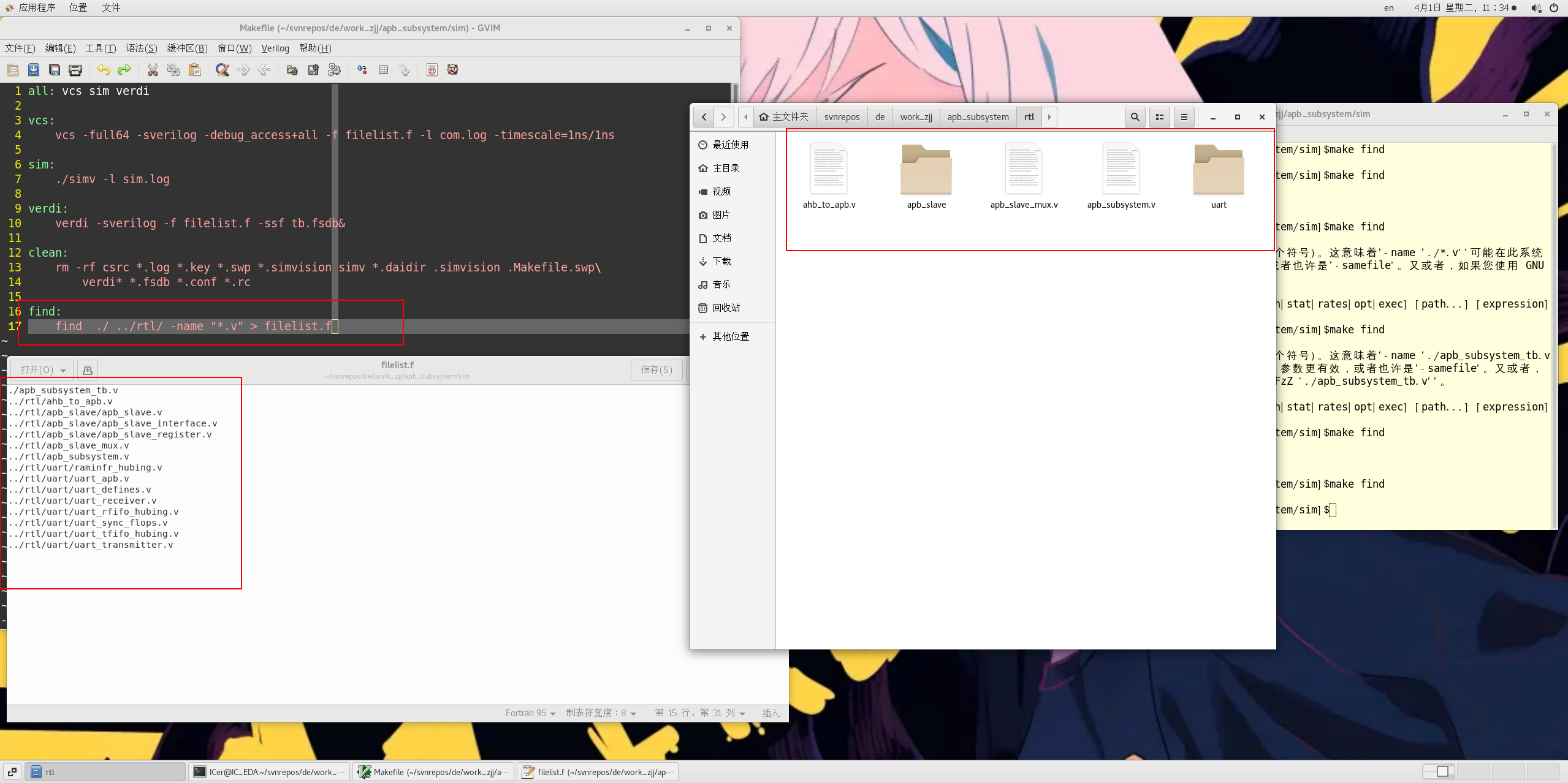Paste clipboard contents via the clipboard icon

[195, 69]
